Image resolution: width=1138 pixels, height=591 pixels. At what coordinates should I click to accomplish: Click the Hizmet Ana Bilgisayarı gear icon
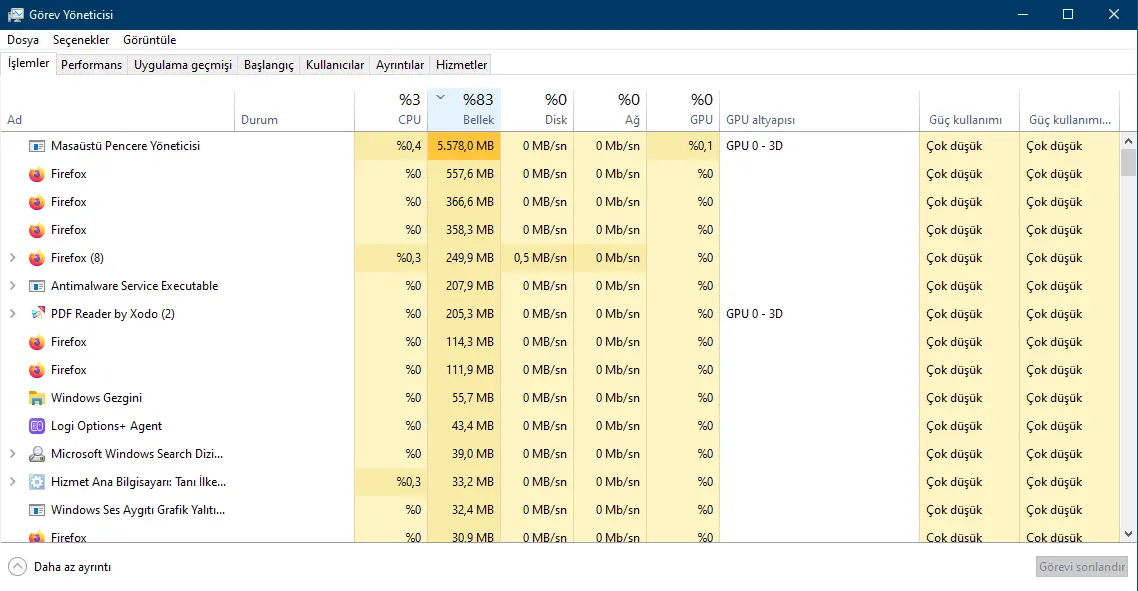point(37,482)
